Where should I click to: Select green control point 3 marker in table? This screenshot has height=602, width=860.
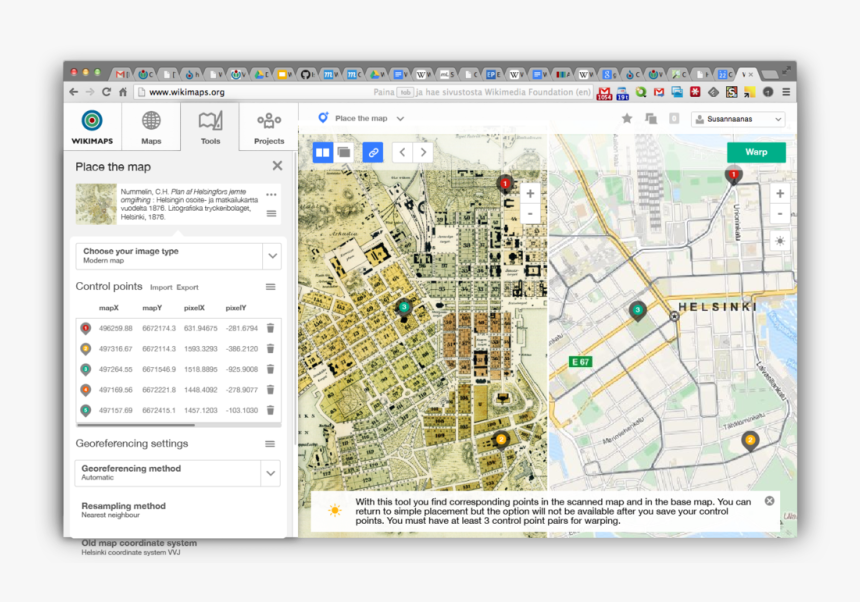tap(86, 370)
